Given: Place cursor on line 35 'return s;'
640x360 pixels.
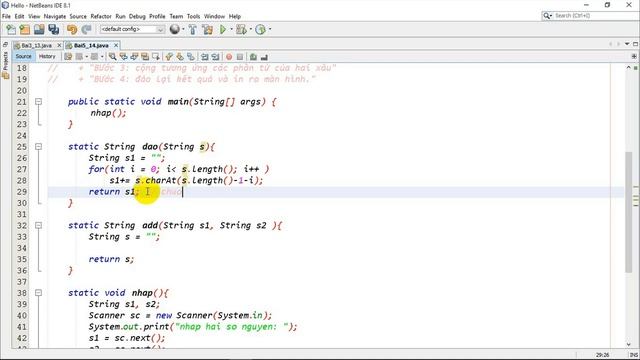Looking at the screenshot, I should pyautogui.click(x=111, y=259).
